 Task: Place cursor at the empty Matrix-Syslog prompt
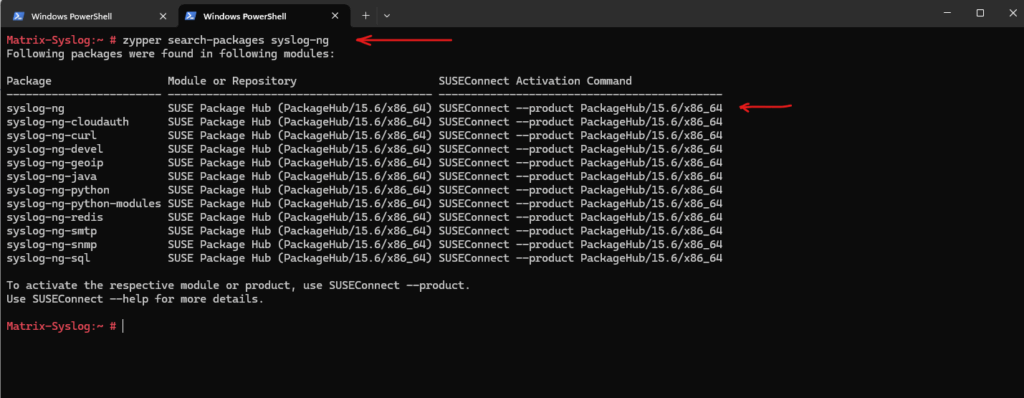pyautogui.click(x=123, y=325)
